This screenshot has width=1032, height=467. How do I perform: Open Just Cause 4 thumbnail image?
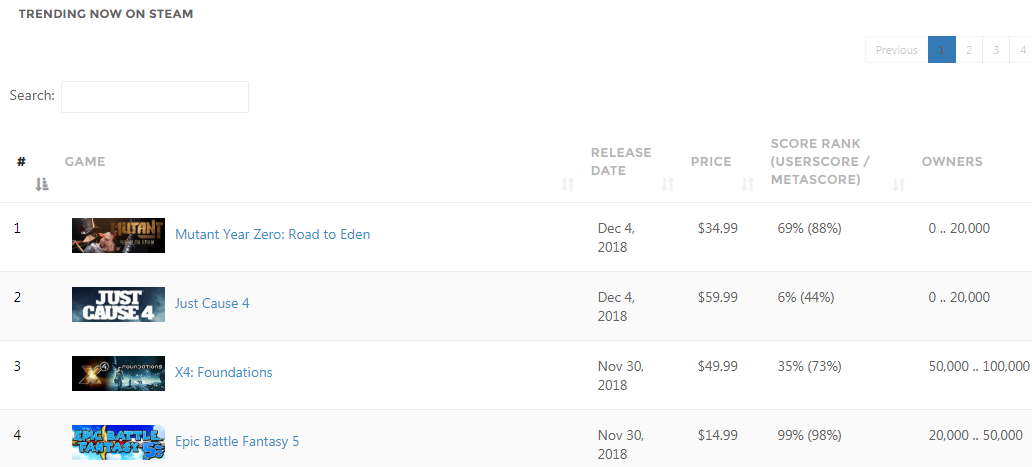click(x=118, y=304)
